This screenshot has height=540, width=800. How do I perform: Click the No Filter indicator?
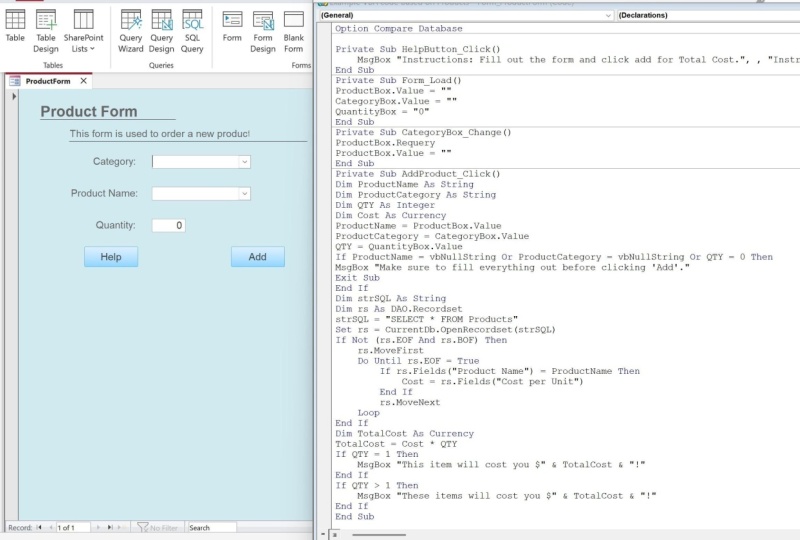[x=158, y=527]
